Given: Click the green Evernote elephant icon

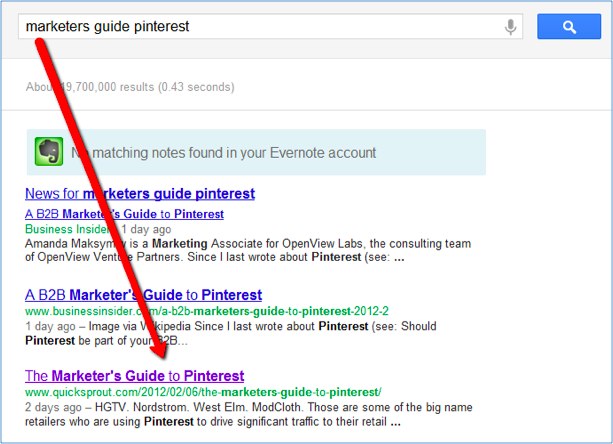Looking at the screenshot, I should click(x=49, y=152).
